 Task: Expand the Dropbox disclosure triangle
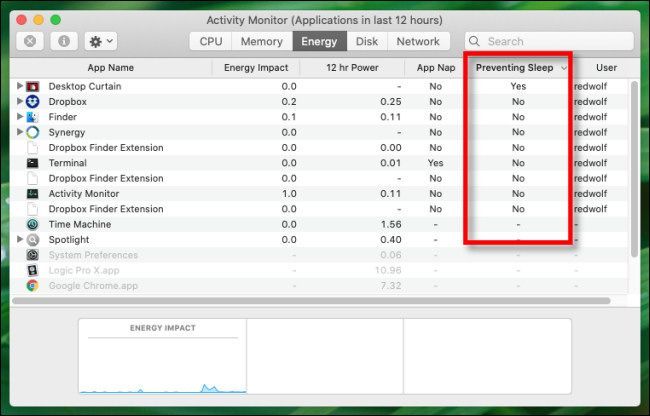tap(19, 102)
